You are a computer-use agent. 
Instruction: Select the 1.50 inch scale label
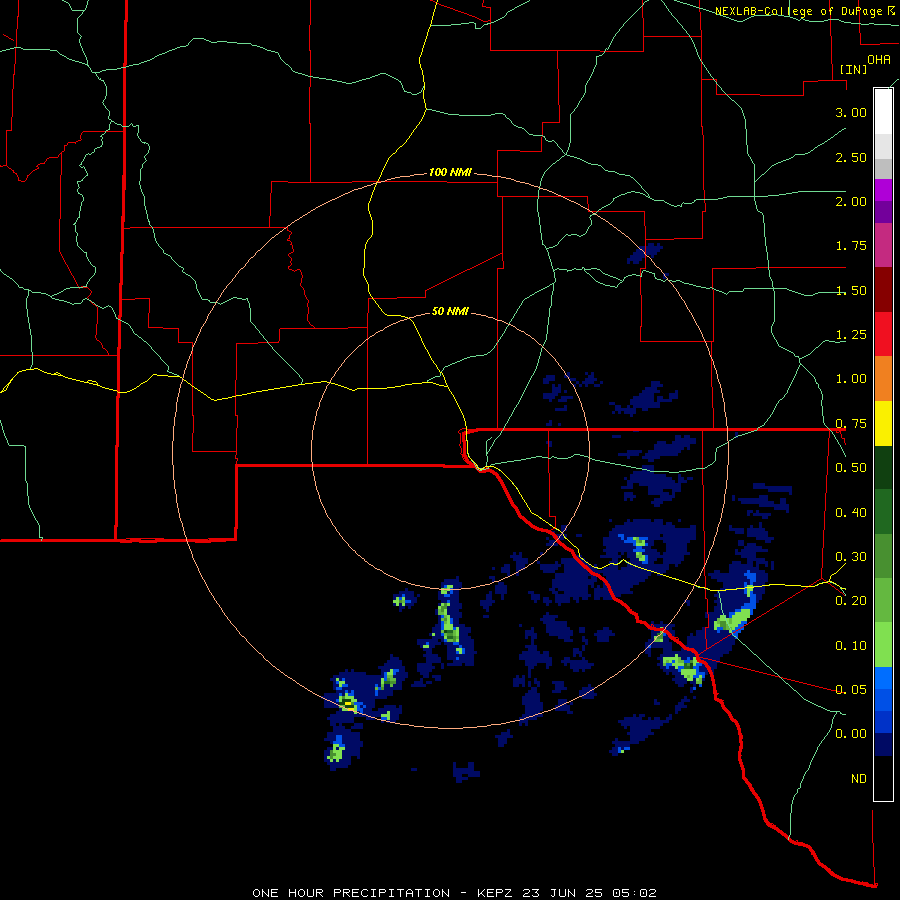point(851,290)
